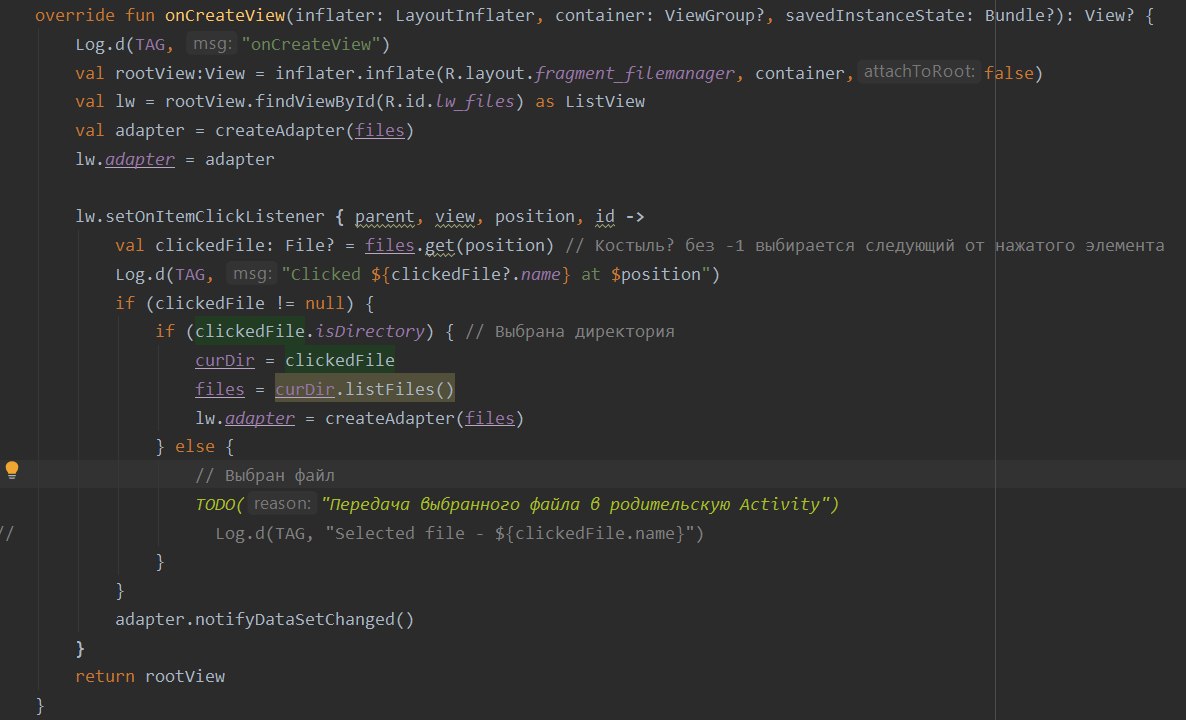The height and width of the screenshot is (720, 1186).
Task: Click curDir in the 'curDir = clickedFile' assignment
Action: tap(225, 361)
